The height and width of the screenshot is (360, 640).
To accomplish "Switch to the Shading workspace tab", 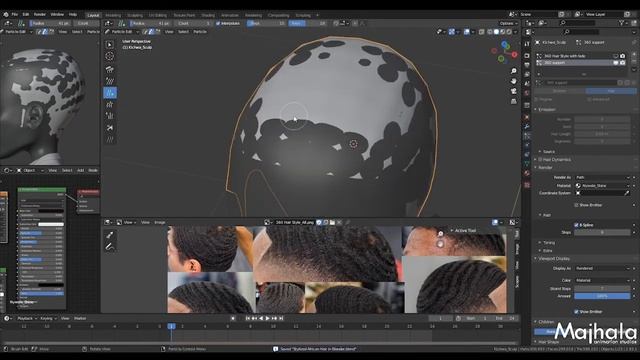I will pos(208,15).
